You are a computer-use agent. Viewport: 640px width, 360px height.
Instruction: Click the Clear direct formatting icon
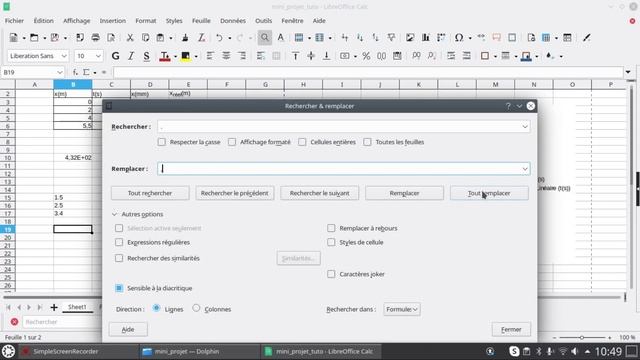[201, 38]
